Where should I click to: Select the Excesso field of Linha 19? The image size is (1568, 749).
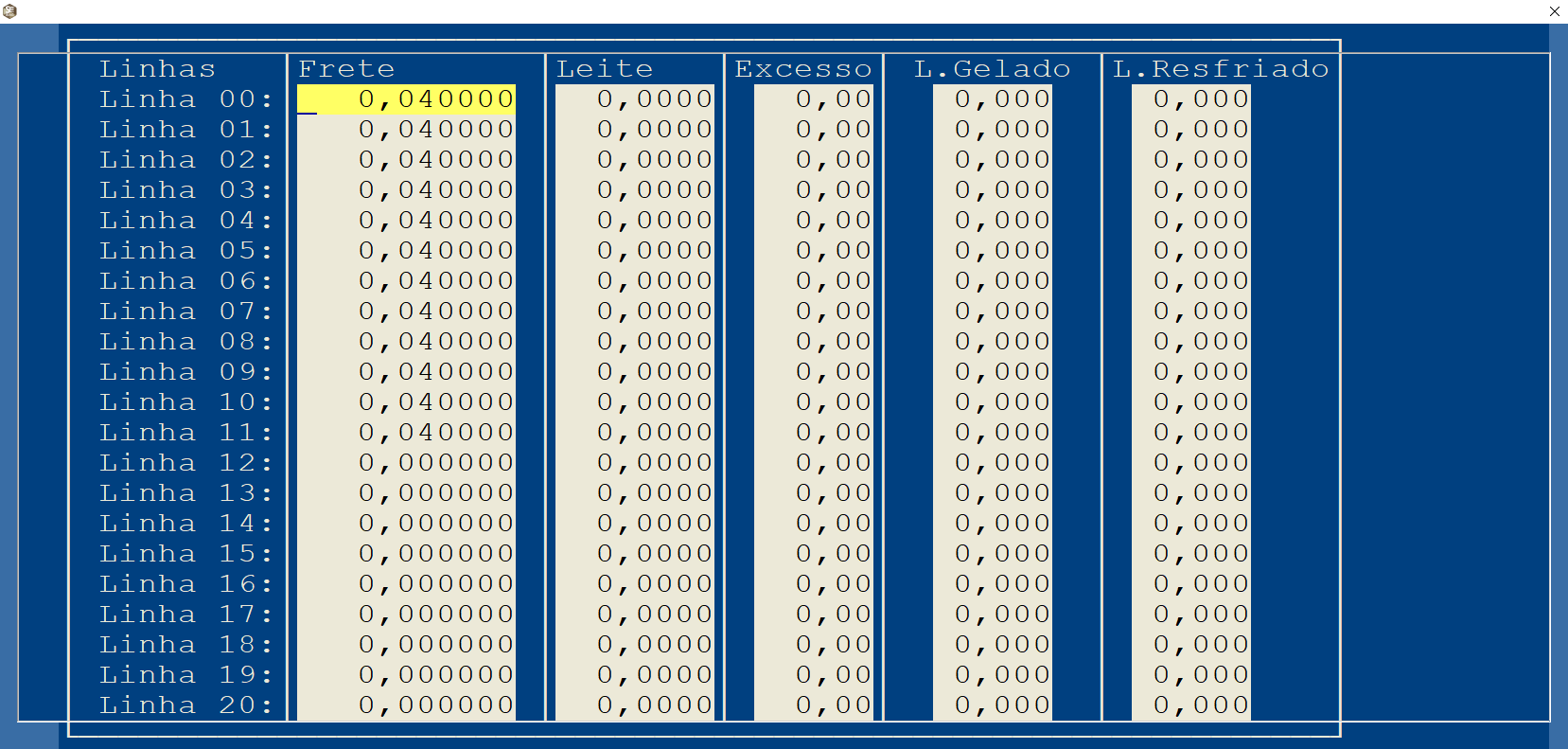pos(814,675)
